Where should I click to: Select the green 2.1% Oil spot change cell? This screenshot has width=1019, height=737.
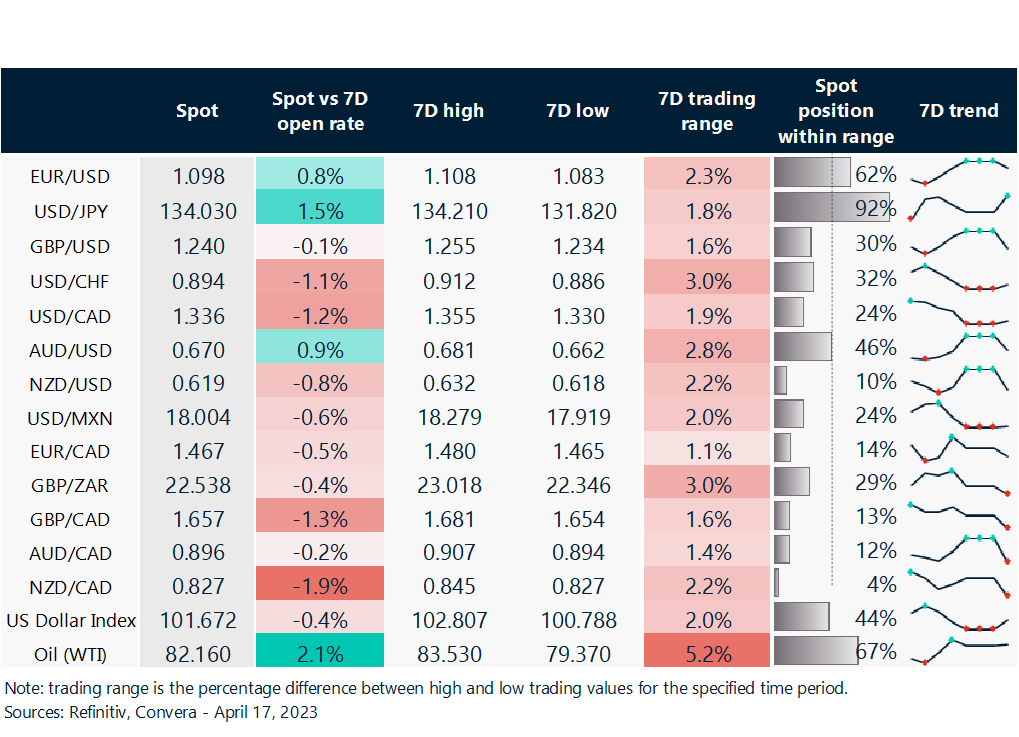(320, 654)
